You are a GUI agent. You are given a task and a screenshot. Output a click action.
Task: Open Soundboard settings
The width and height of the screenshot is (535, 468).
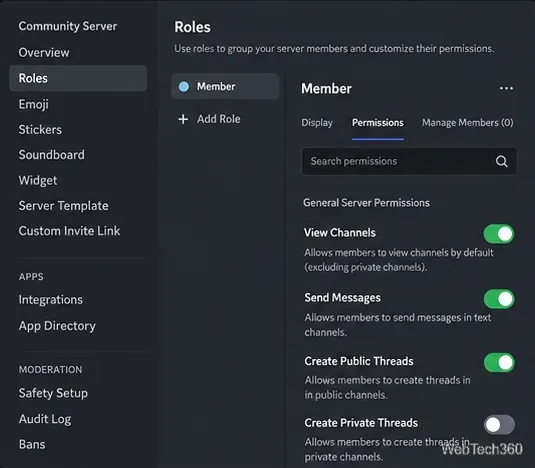click(52, 155)
